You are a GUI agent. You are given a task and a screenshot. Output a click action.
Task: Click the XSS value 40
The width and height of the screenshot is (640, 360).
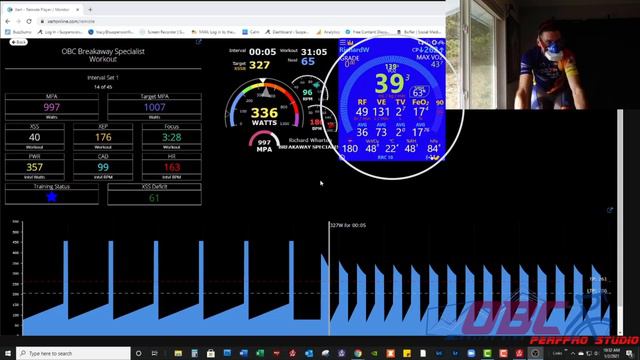(35, 137)
